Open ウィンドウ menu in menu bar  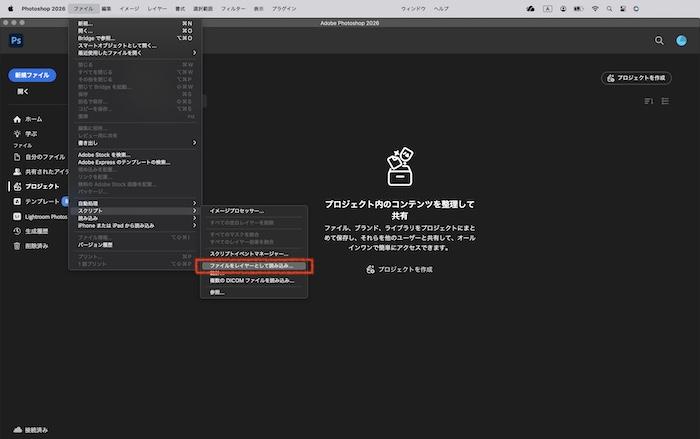(413, 8)
